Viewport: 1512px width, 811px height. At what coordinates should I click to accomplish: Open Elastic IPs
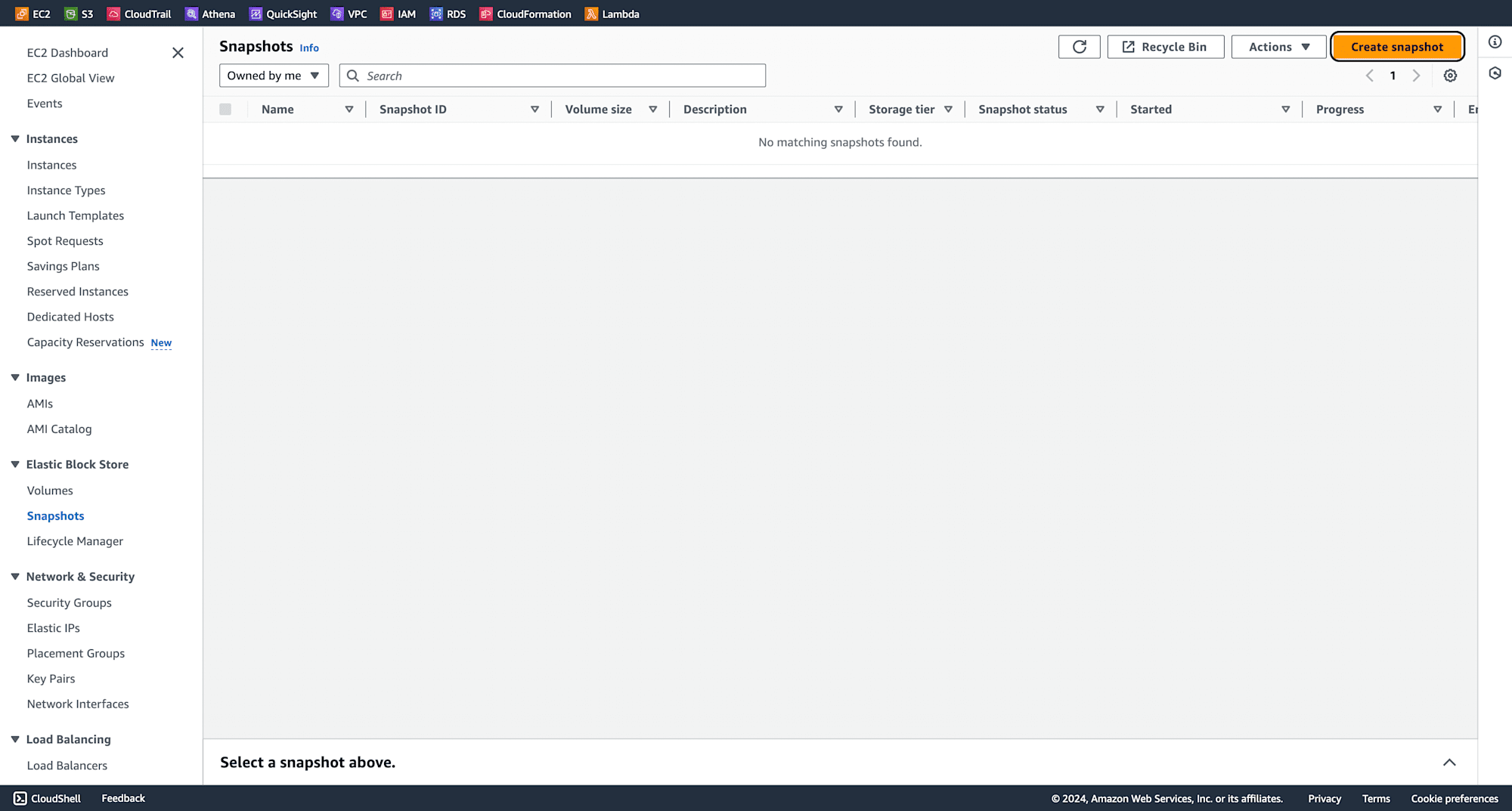coord(53,628)
